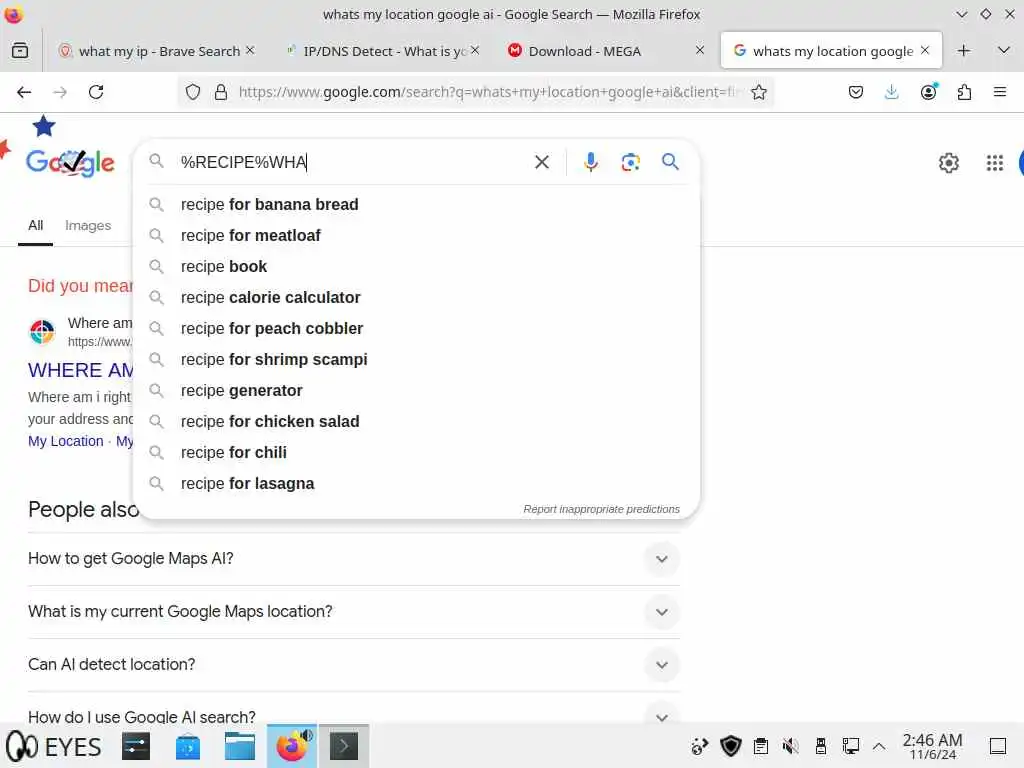The width and height of the screenshot is (1024, 768).
Task: Click the Firefox icon in the taskbar
Action: pyautogui.click(x=292, y=746)
